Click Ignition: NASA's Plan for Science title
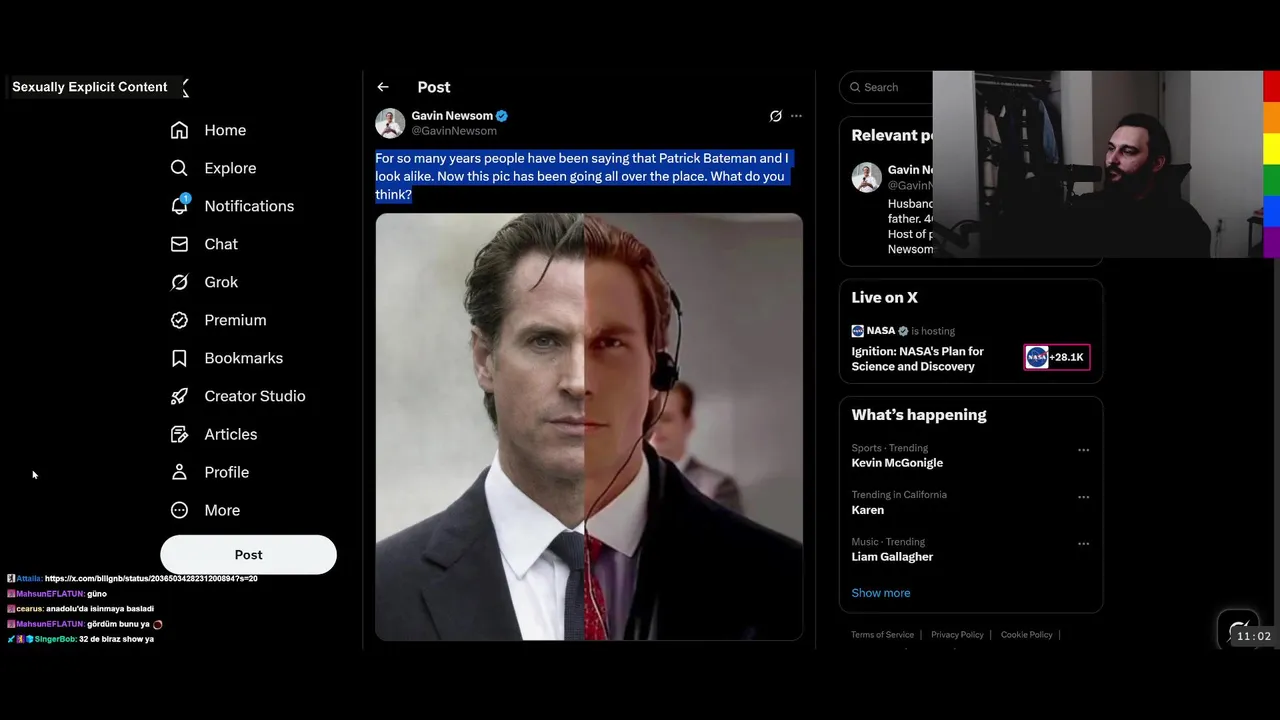This screenshot has height=720, width=1280. click(917, 359)
